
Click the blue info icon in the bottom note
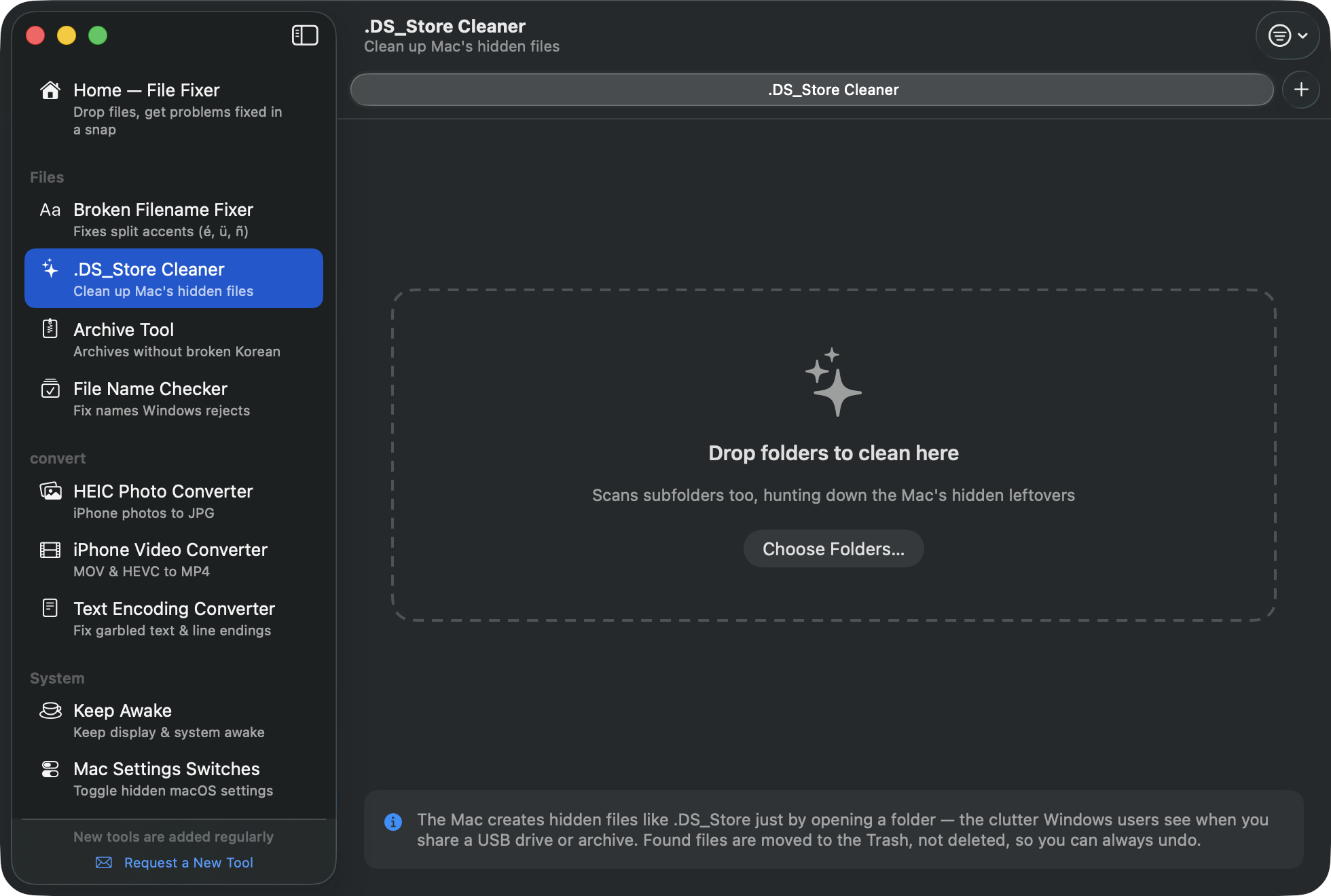[393, 822]
